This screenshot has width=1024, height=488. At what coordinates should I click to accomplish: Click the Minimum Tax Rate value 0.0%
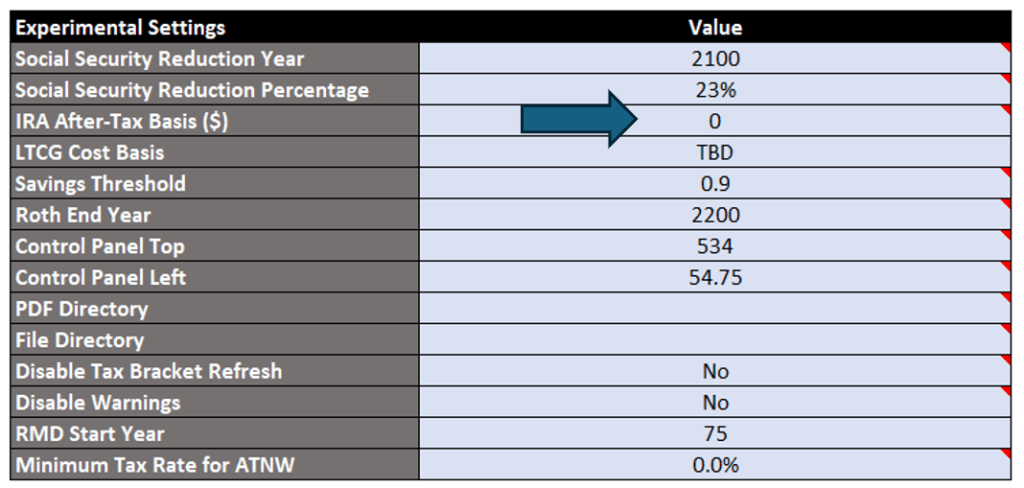(x=715, y=465)
